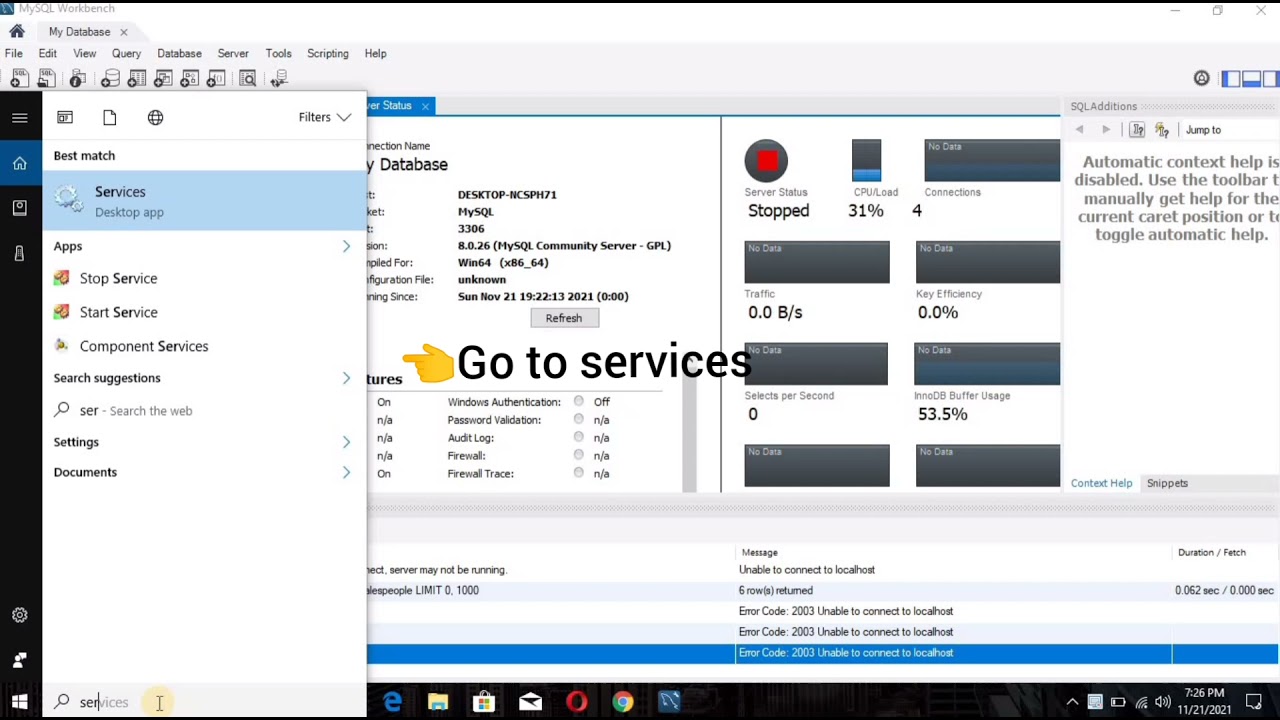1280x720 pixels.
Task: Click the create new view icon
Action: tap(164, 79)
